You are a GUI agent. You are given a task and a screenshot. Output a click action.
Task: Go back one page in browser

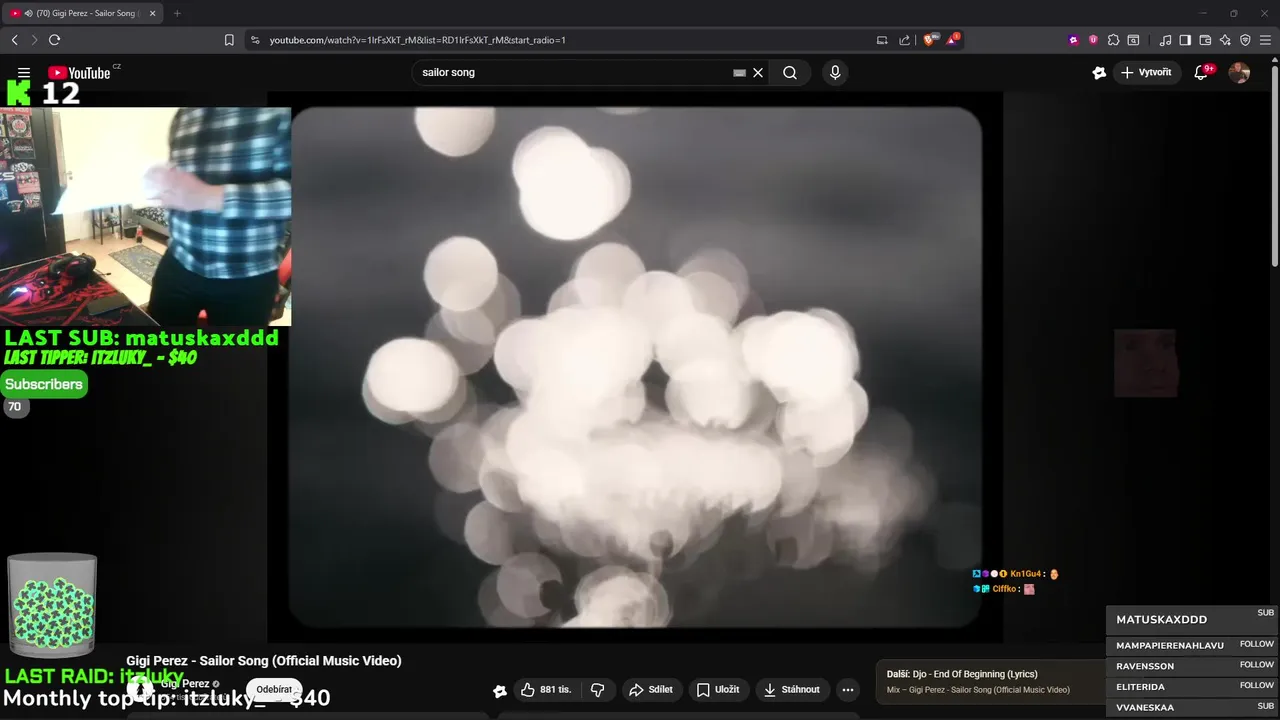14,40
